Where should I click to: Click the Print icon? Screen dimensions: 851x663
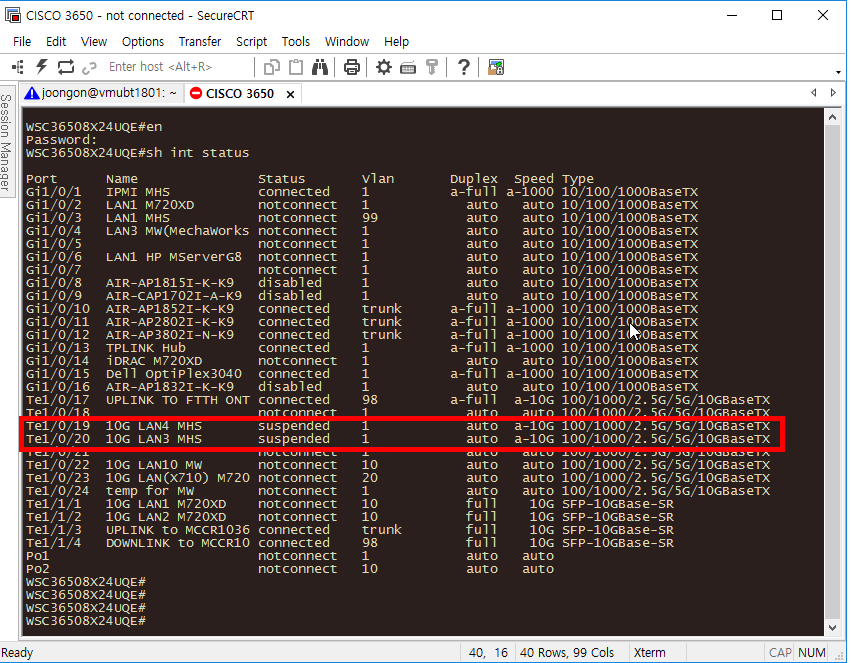tap(352, 67)
